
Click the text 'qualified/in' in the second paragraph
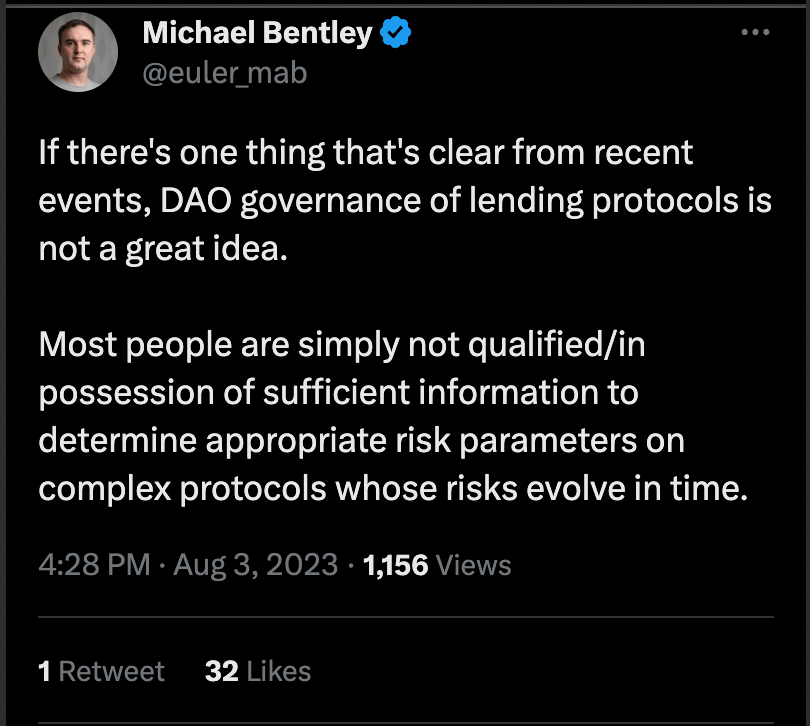tap(557, 345)
